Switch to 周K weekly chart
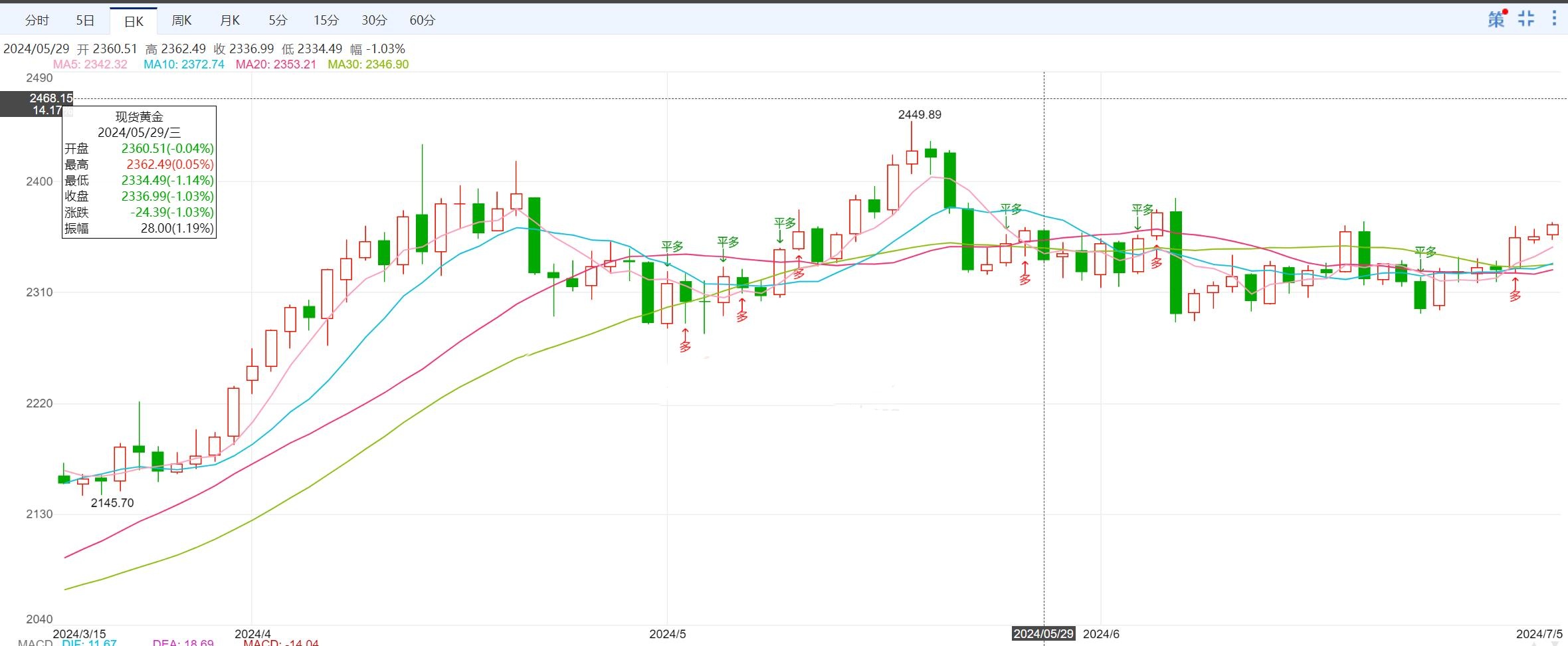The height and width of the screenshot is (646, 1568). (181, 21)
